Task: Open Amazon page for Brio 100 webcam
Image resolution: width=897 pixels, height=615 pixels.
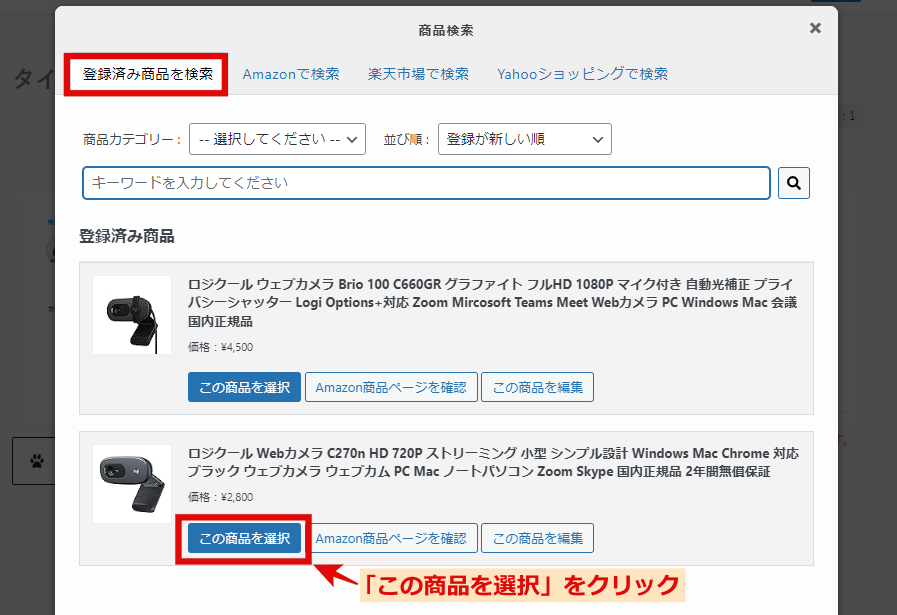Action: click(391, 387)
